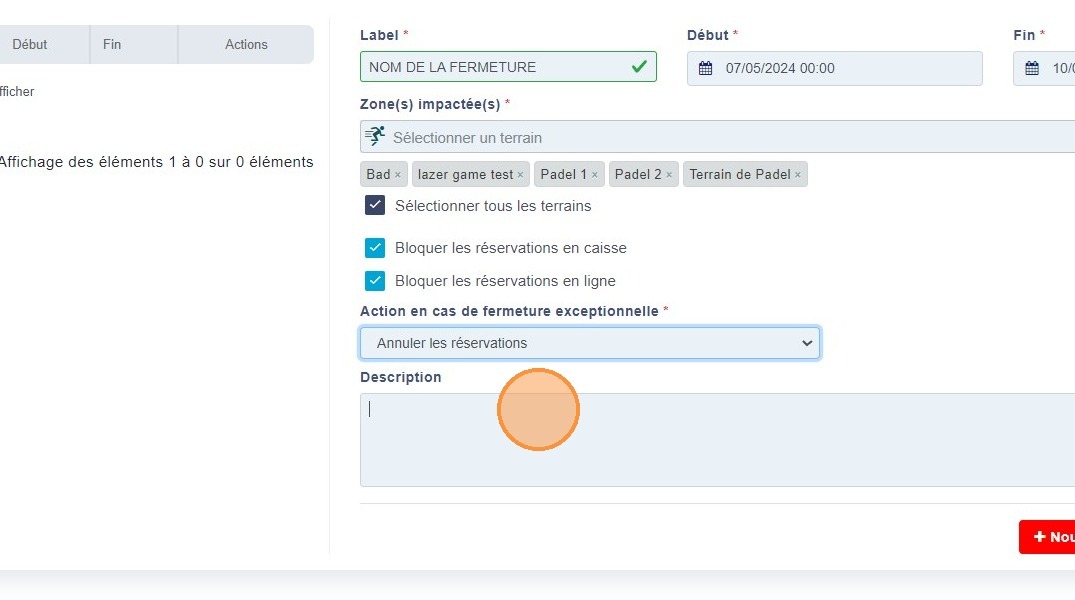Viewport: 1075px width, 600px height.
Task: Uncheck Sélectionner tous les terrains
Action: [x=375, y=206]
